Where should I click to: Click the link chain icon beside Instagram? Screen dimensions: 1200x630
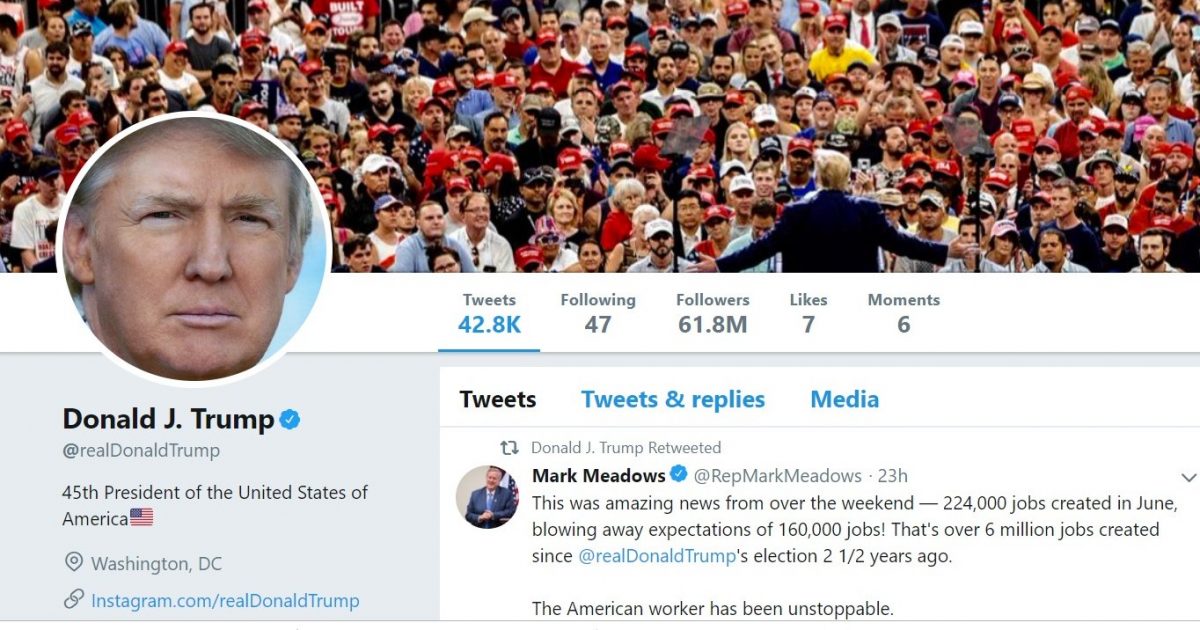73,600
